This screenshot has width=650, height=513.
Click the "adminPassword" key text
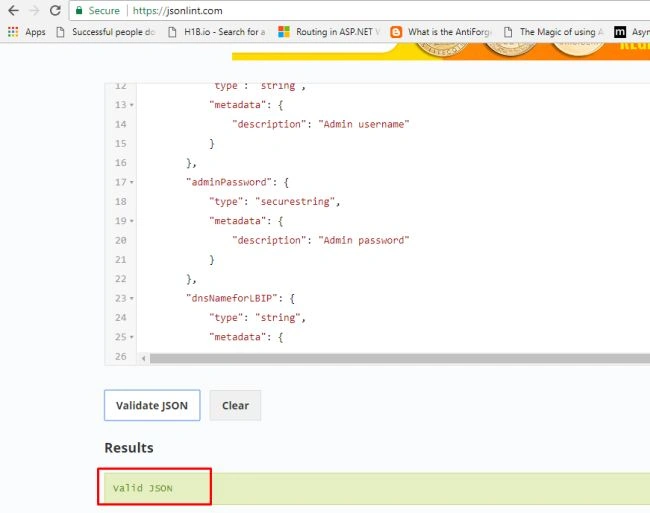tap(229, 182)
